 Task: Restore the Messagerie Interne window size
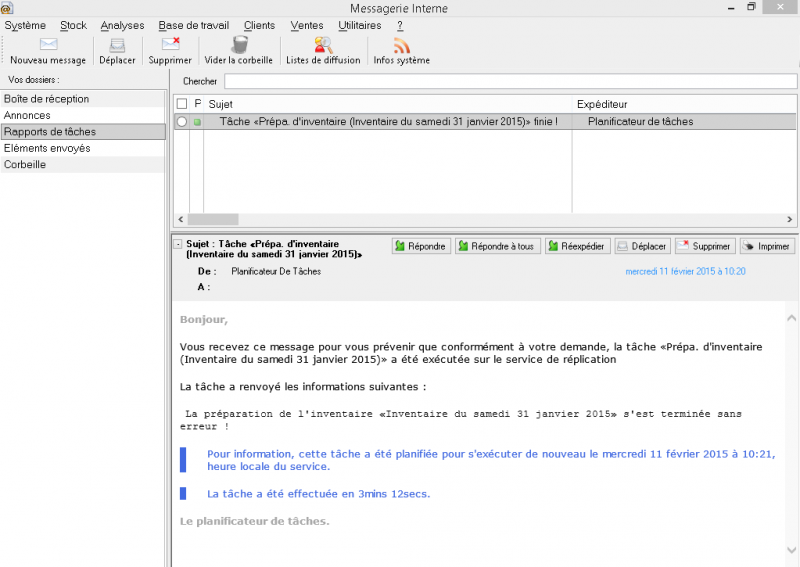click(x=751, y=7)
